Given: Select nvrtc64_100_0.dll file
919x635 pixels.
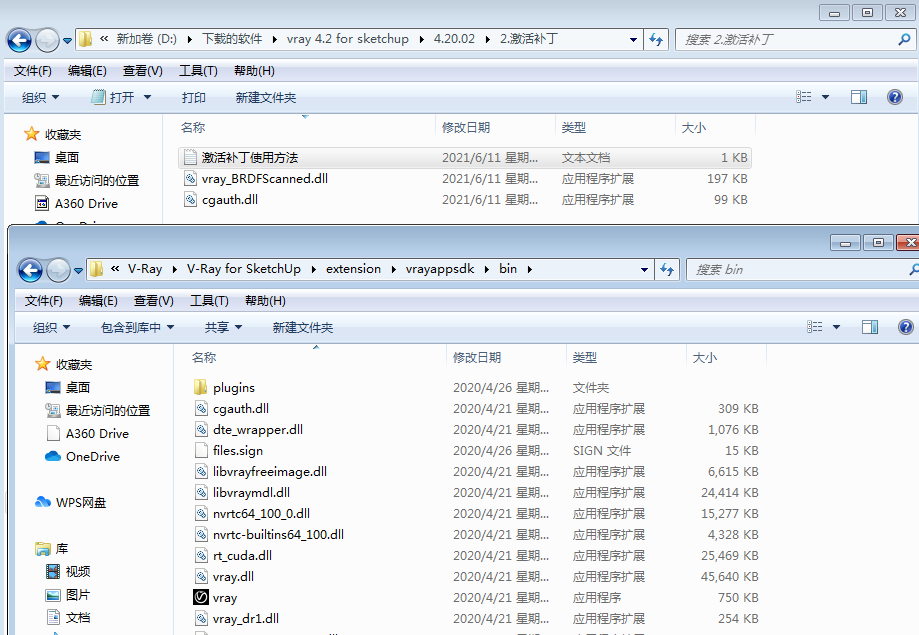Looking at the screenshot, I should 475,514.
